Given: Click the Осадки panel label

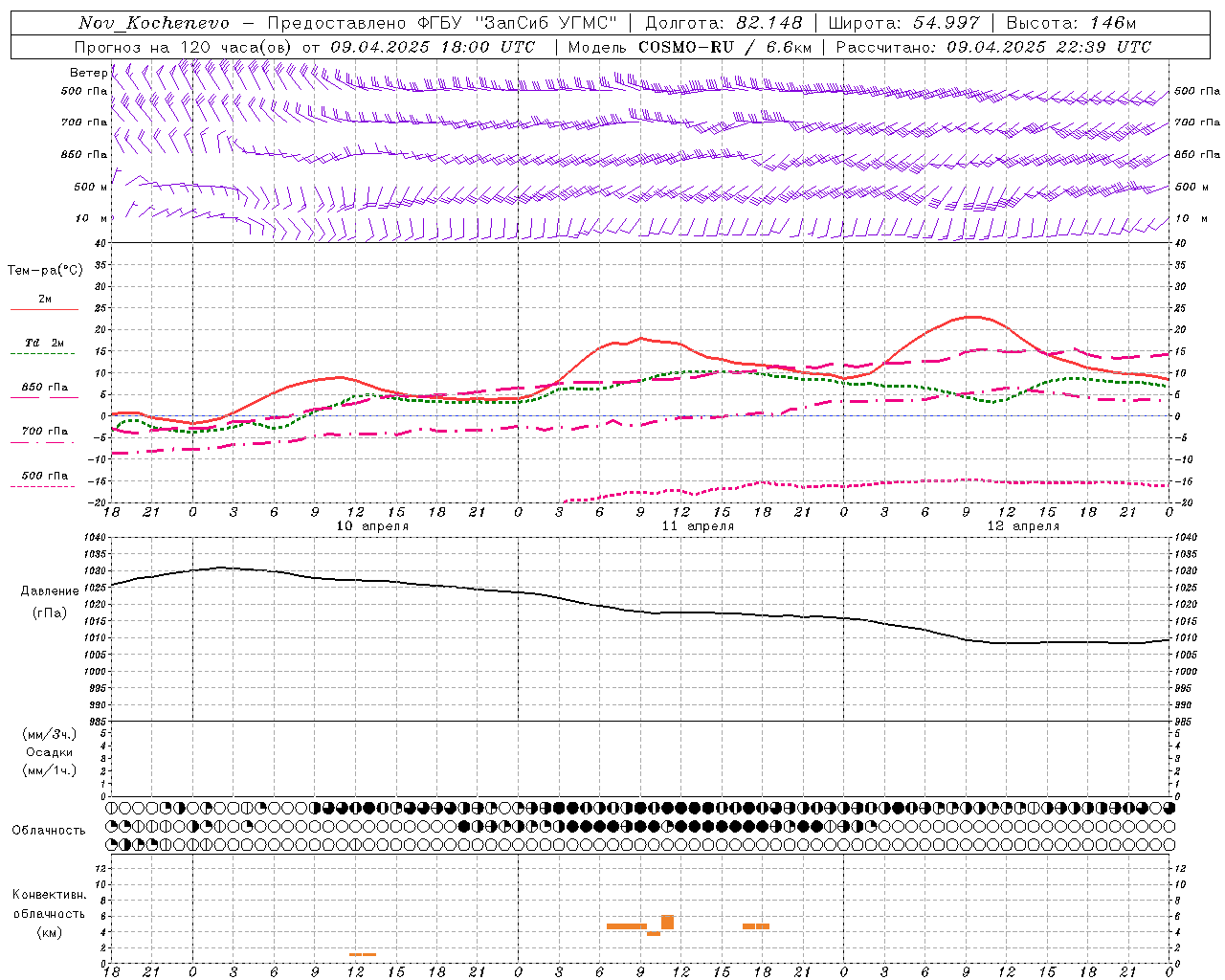Looking at the screenshot, I should point(50,752).
